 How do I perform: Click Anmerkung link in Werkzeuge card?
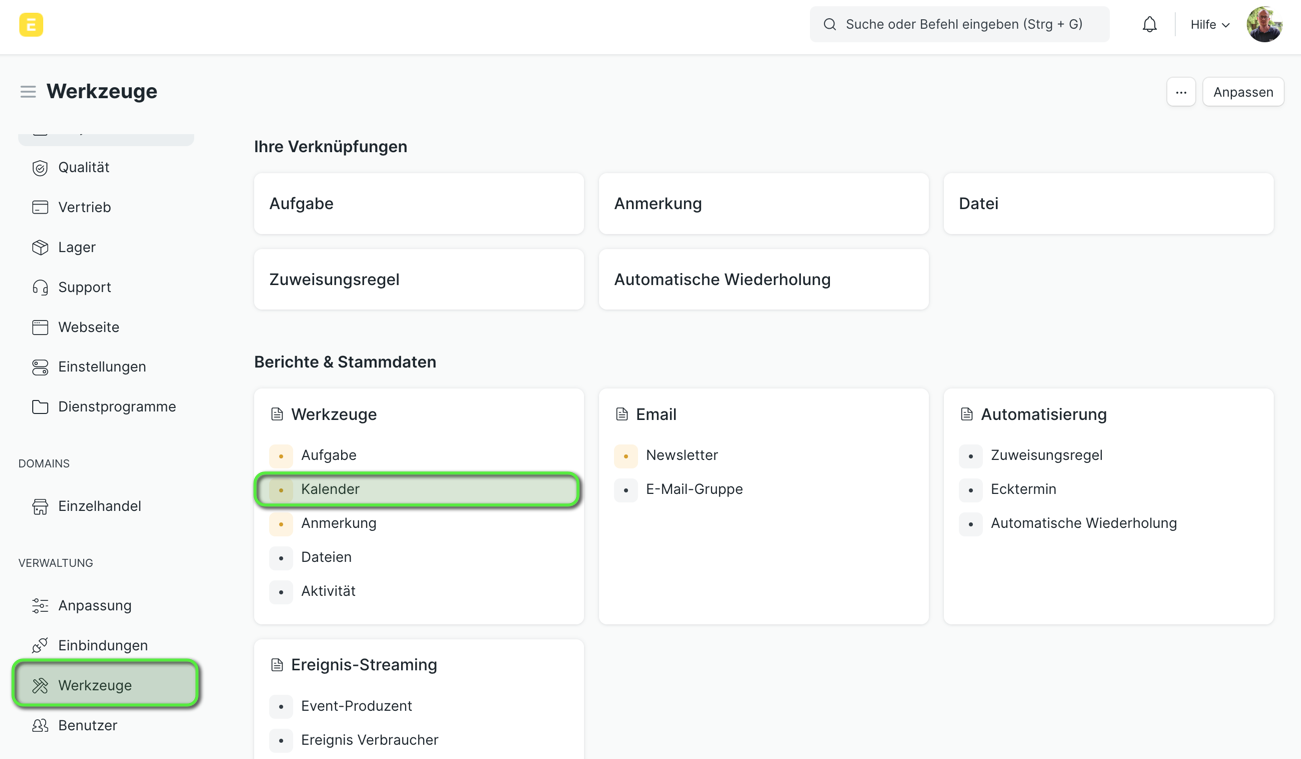[x=339, y=523]
